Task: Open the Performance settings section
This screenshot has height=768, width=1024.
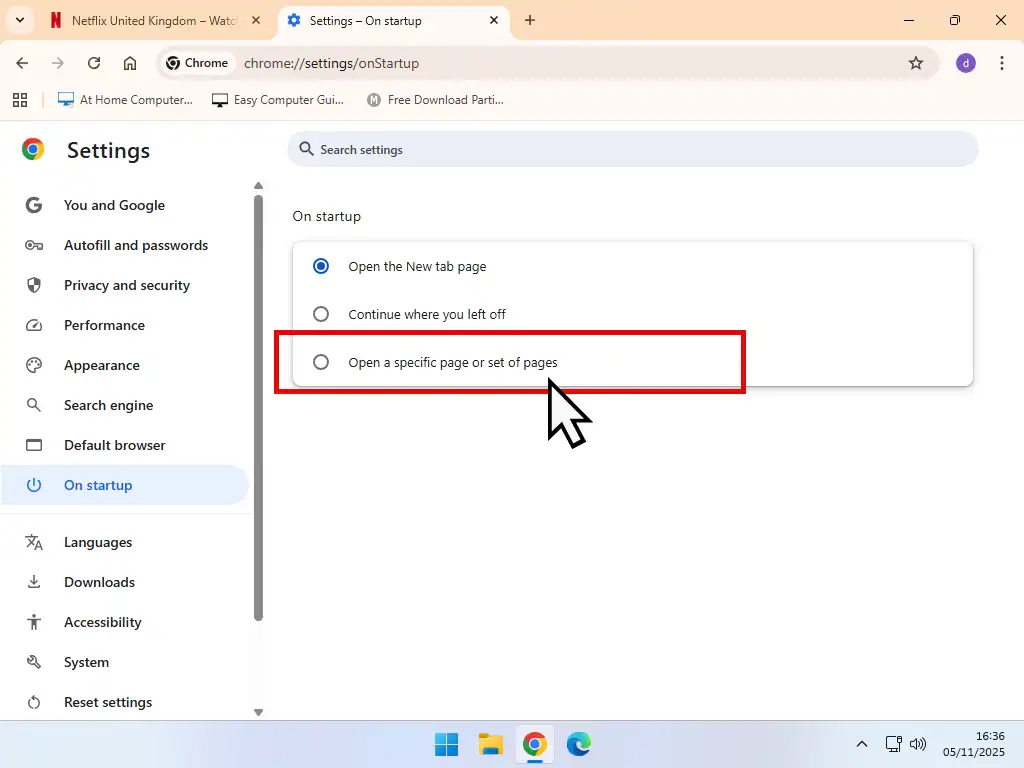Action: point(104,325)
